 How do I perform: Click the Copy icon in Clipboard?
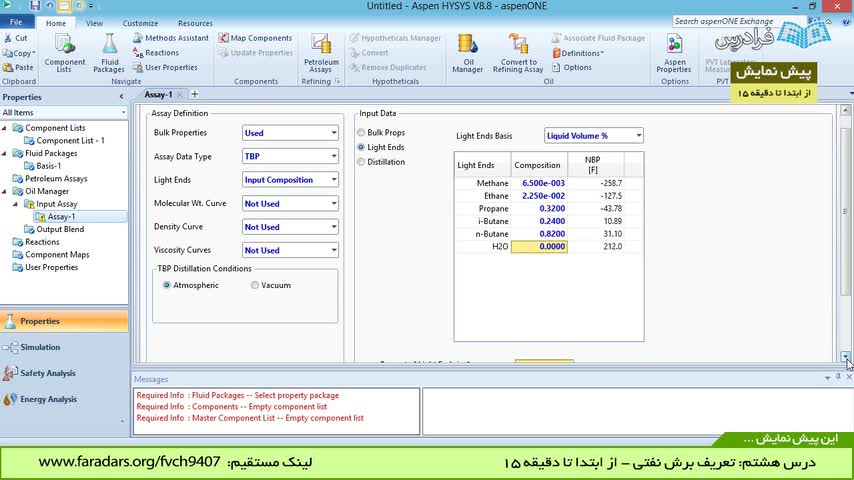(8, 53)
